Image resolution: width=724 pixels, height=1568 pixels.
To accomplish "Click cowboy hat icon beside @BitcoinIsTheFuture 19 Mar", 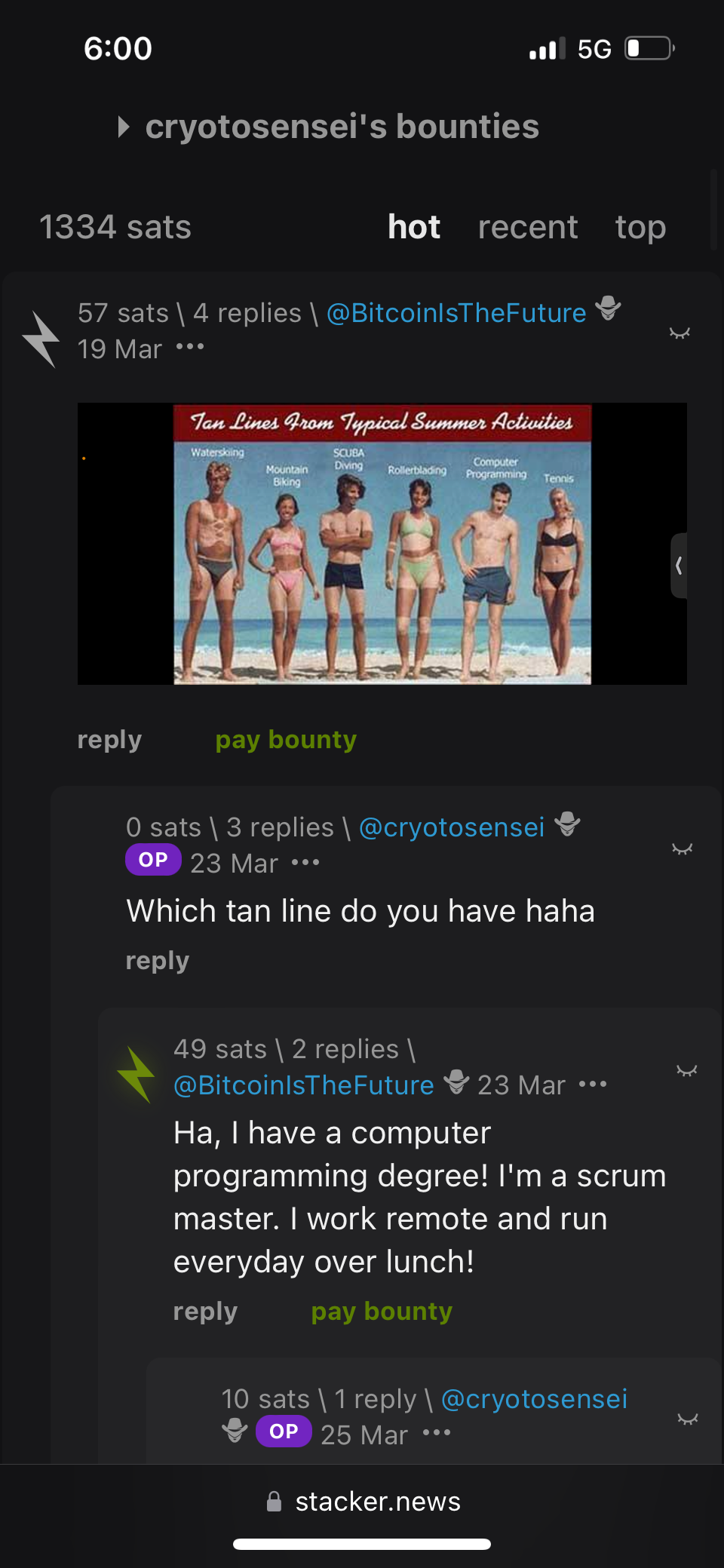I will coord(608,308).
